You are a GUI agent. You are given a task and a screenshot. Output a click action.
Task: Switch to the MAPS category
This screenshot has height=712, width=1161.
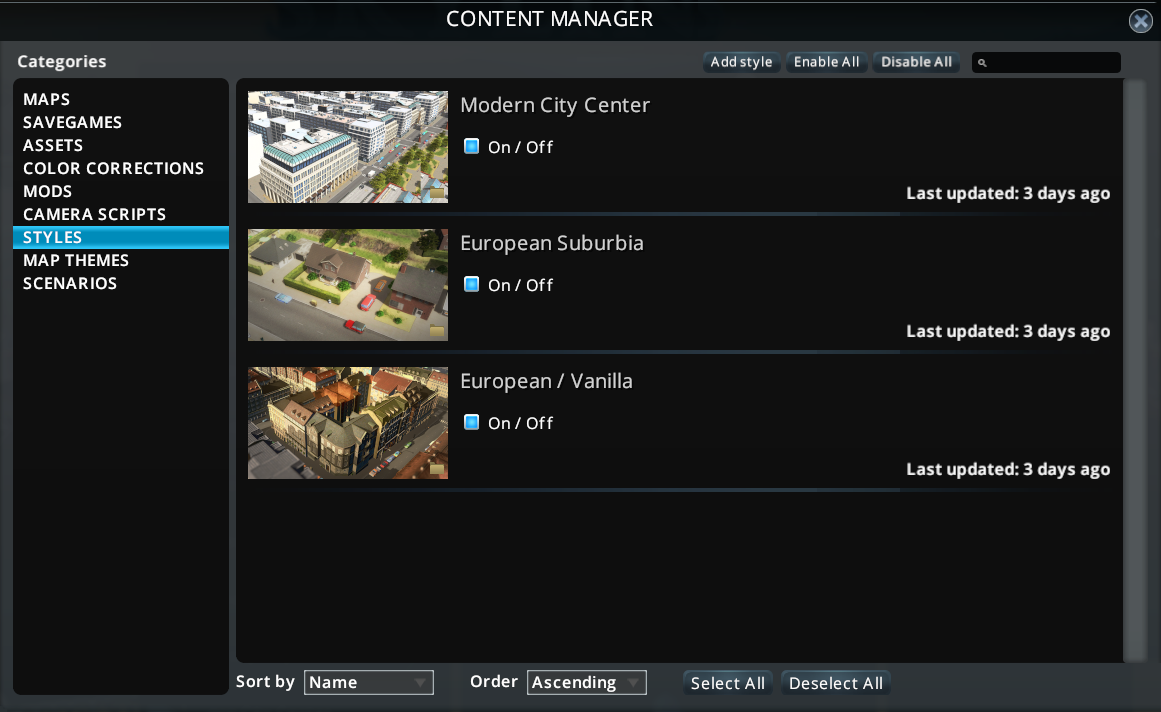(46, 99)
